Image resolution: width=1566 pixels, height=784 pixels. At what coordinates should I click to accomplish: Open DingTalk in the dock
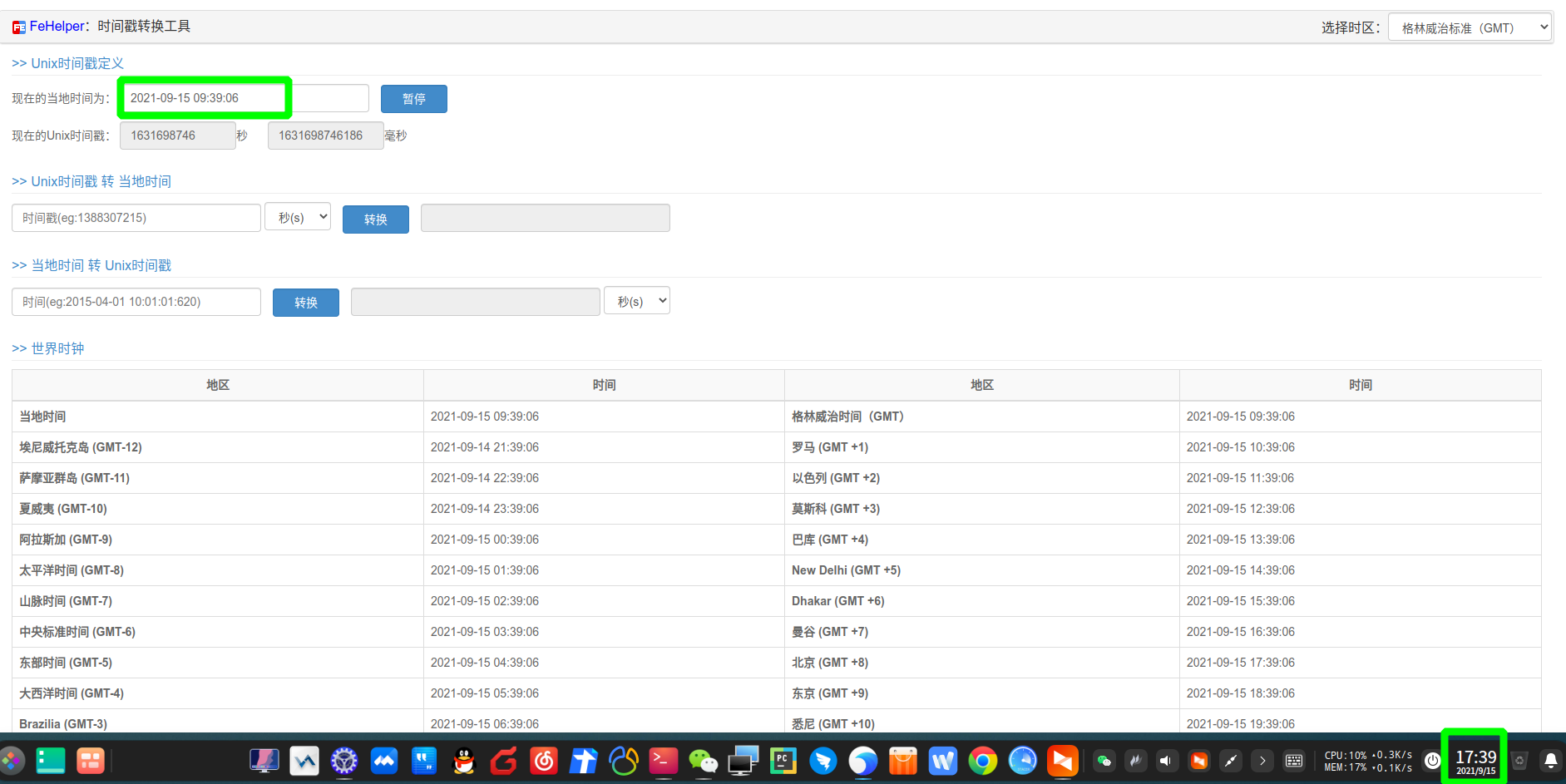[x=823, y=760]
